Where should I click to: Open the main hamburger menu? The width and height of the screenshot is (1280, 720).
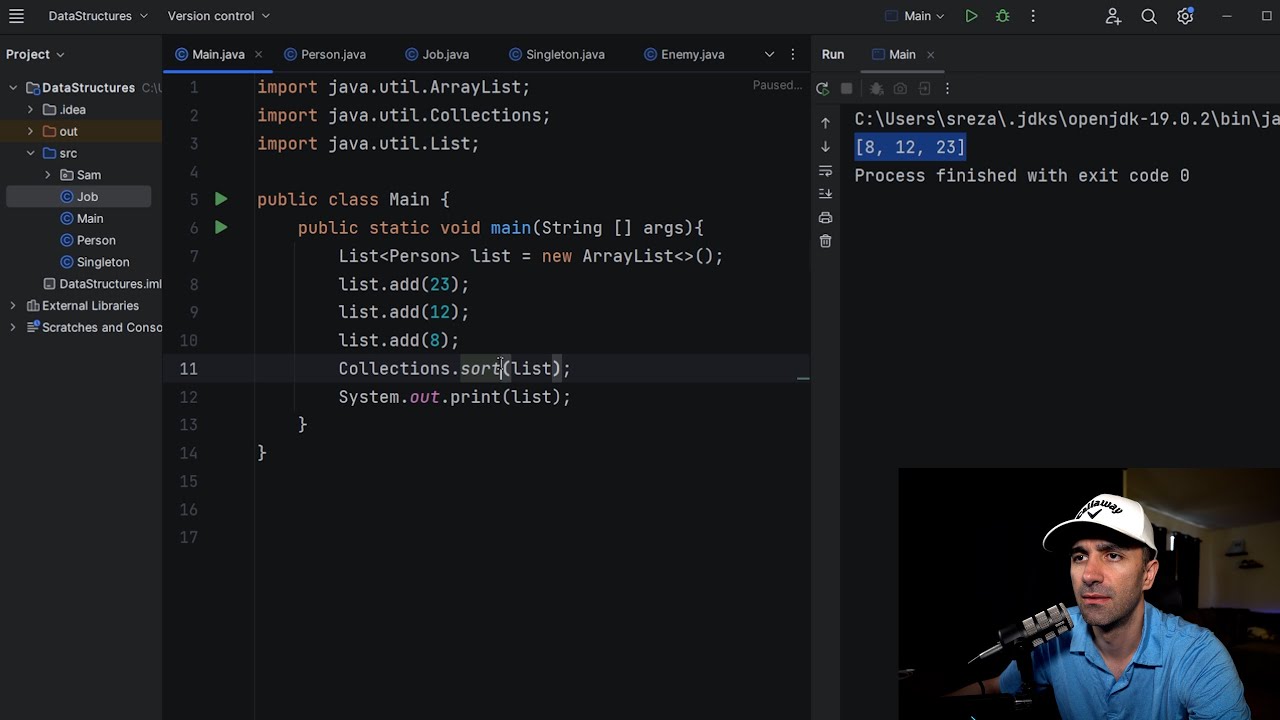pyautogui.click(x=16, y=16)
